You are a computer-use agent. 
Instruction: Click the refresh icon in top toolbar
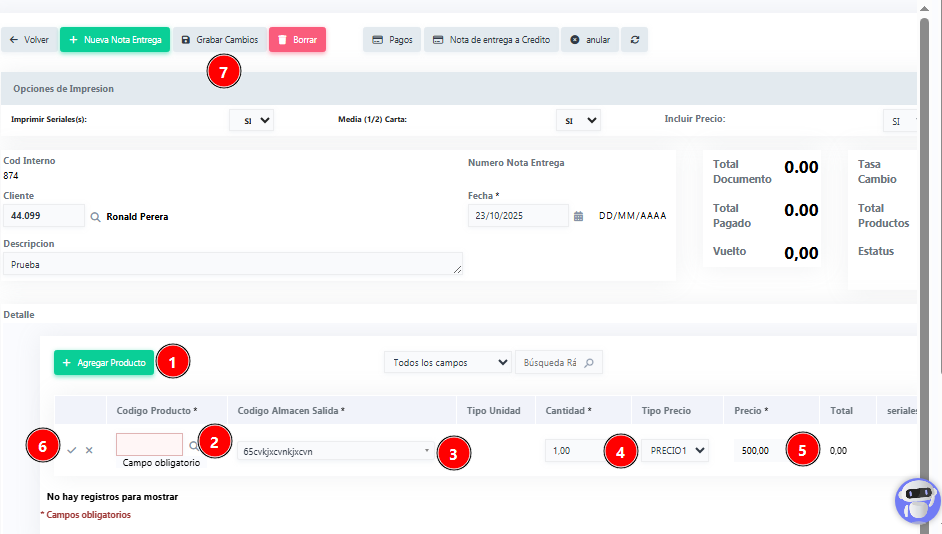pos(634,40)
